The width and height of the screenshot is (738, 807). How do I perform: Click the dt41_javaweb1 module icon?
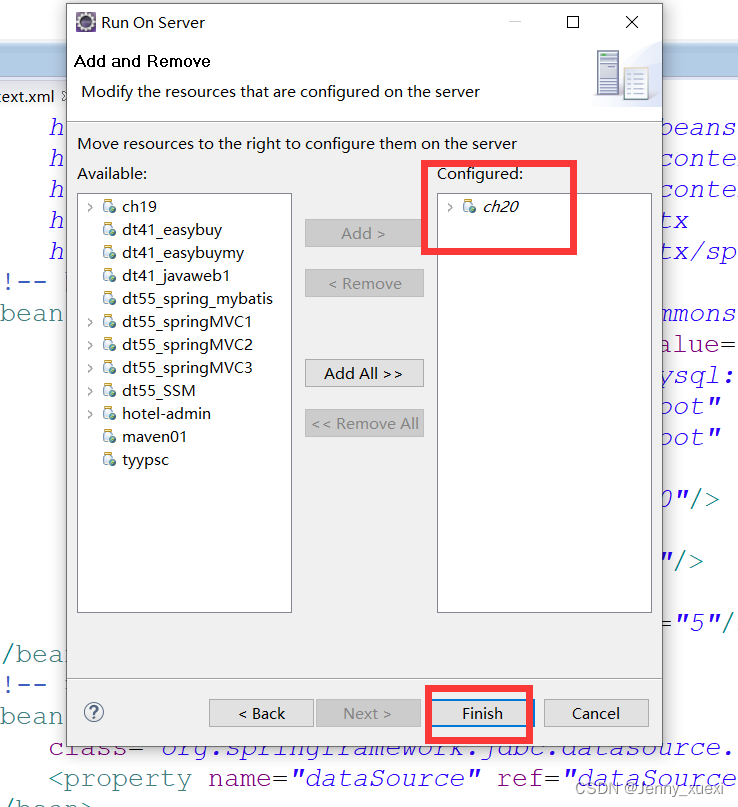(x=109, y=275)
